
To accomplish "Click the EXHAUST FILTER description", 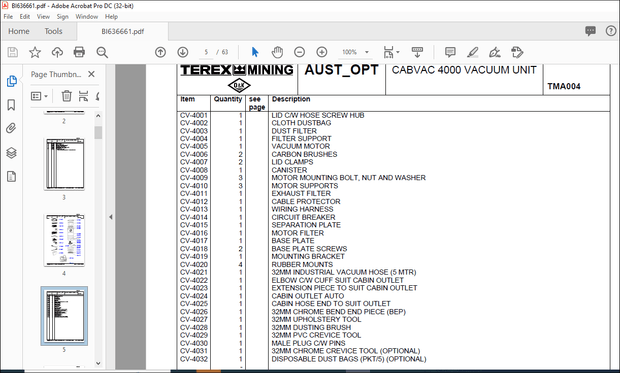I will pos(301,193).
